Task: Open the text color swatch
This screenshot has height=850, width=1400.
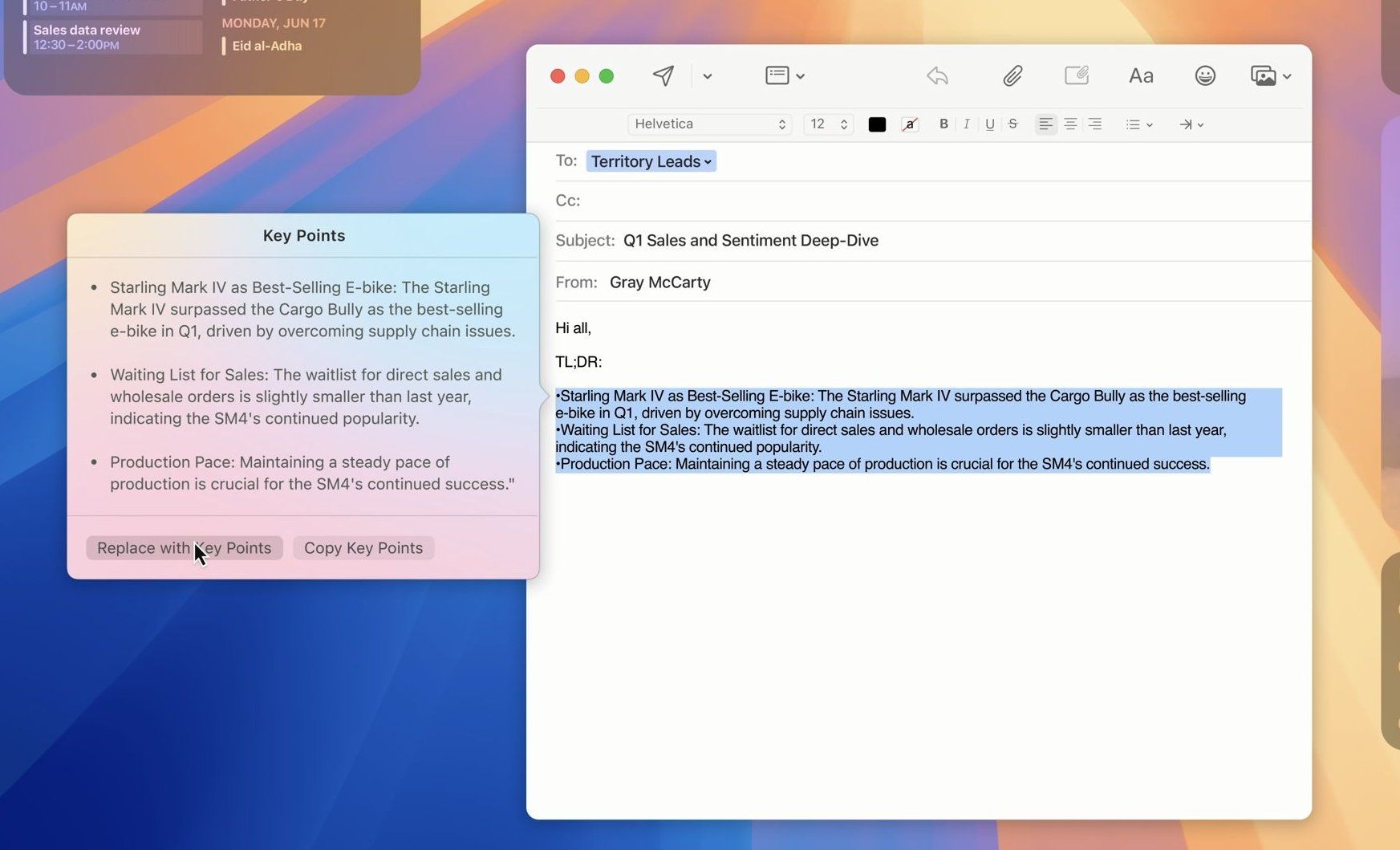Action: click(877, 124)
